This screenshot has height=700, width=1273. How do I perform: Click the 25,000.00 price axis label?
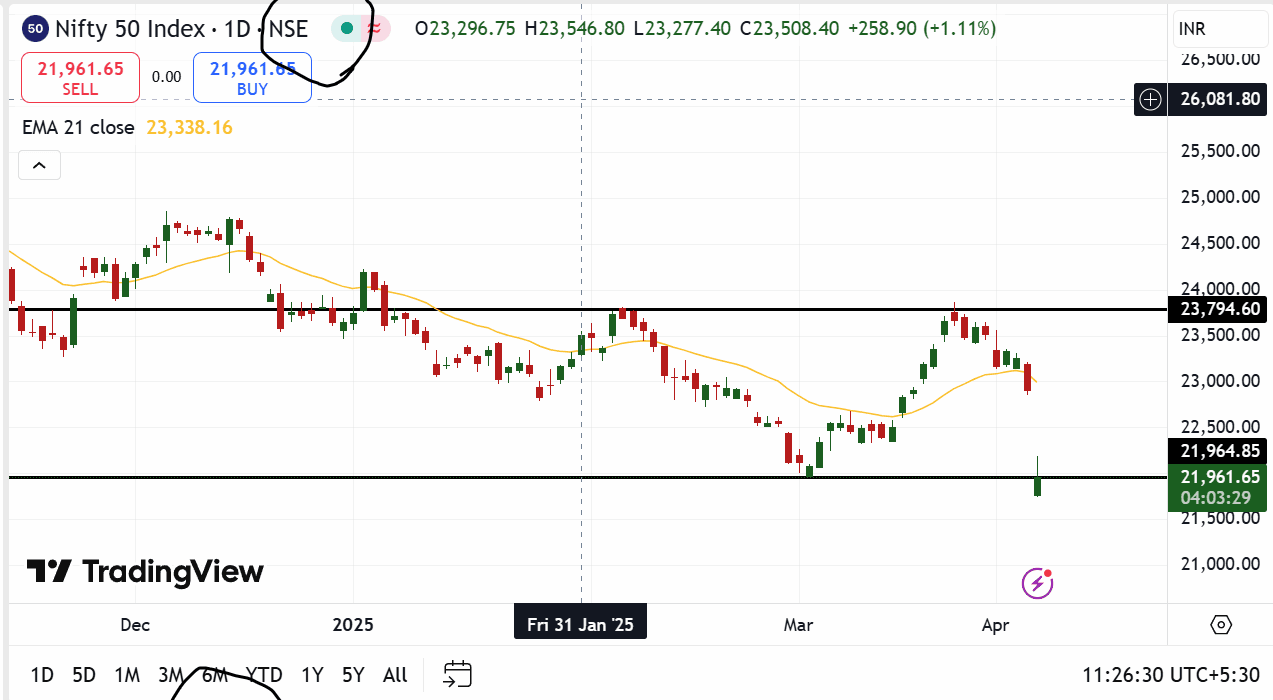point(1219,197)
